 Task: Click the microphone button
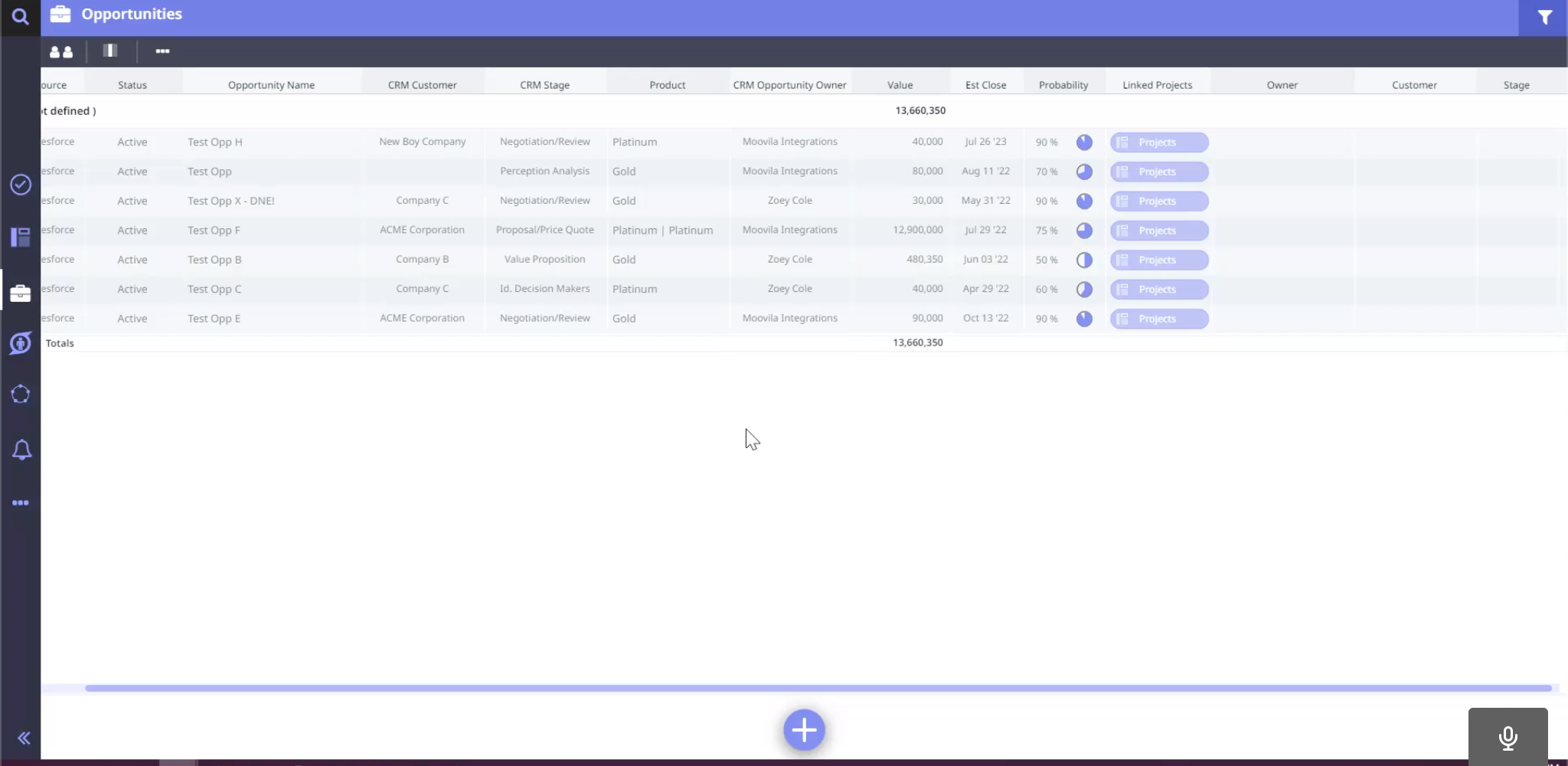click(x=1508, y=737)
